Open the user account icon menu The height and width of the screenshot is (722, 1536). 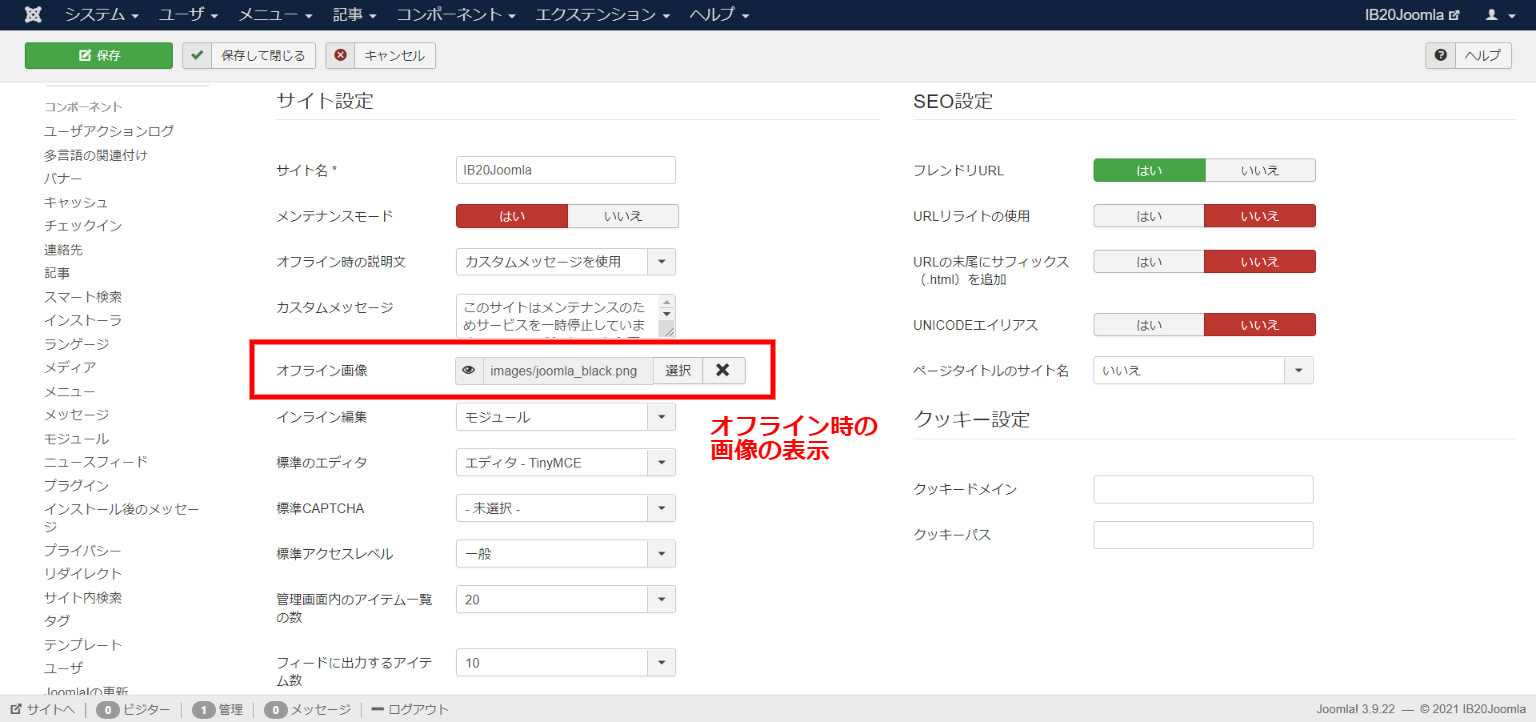1497,15
